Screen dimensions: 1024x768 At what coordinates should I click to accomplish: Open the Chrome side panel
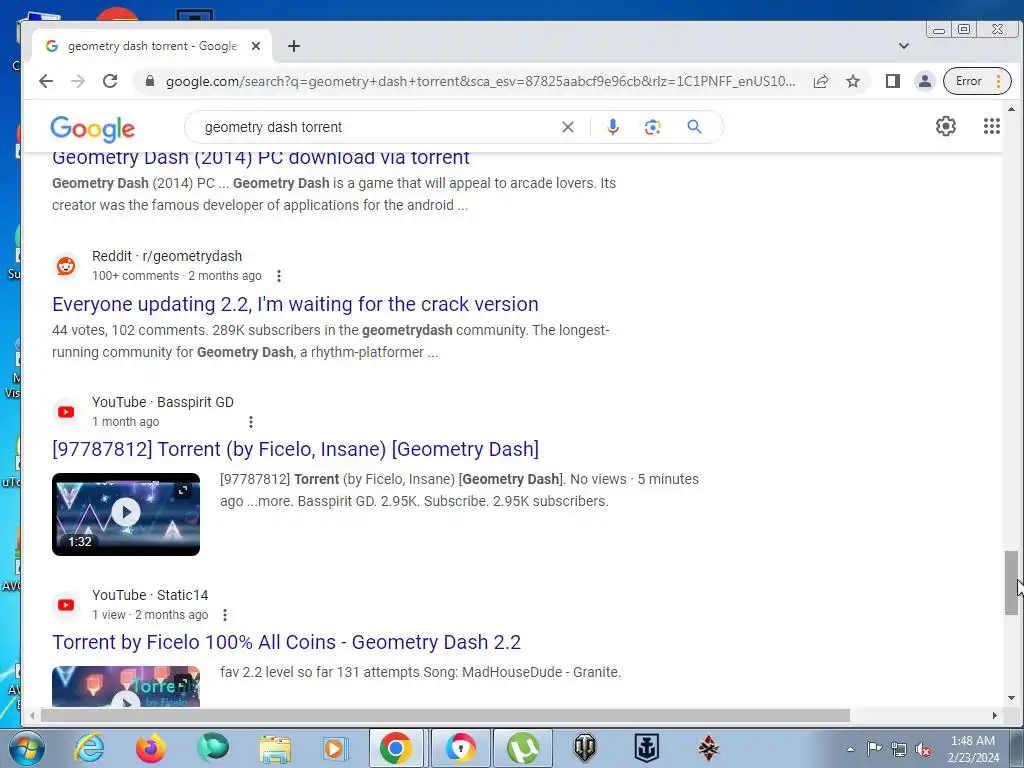tap(893, 81)
